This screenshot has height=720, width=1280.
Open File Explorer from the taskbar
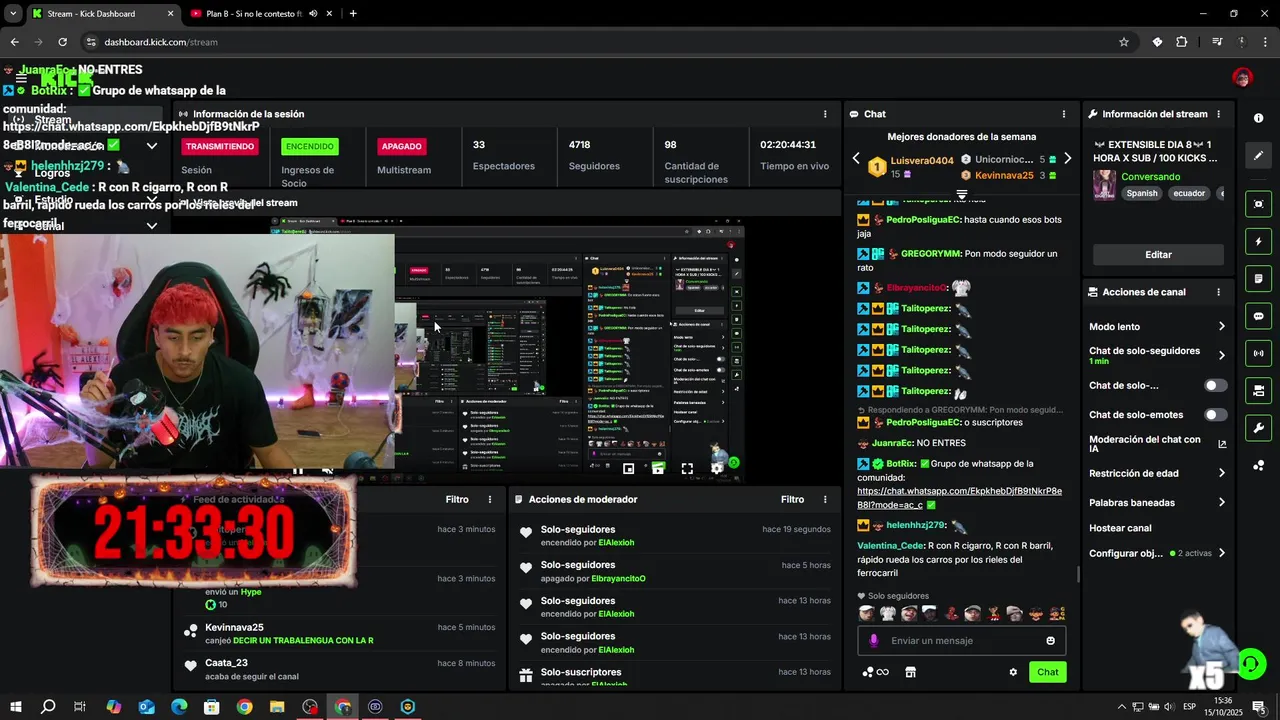pos(277,707)
